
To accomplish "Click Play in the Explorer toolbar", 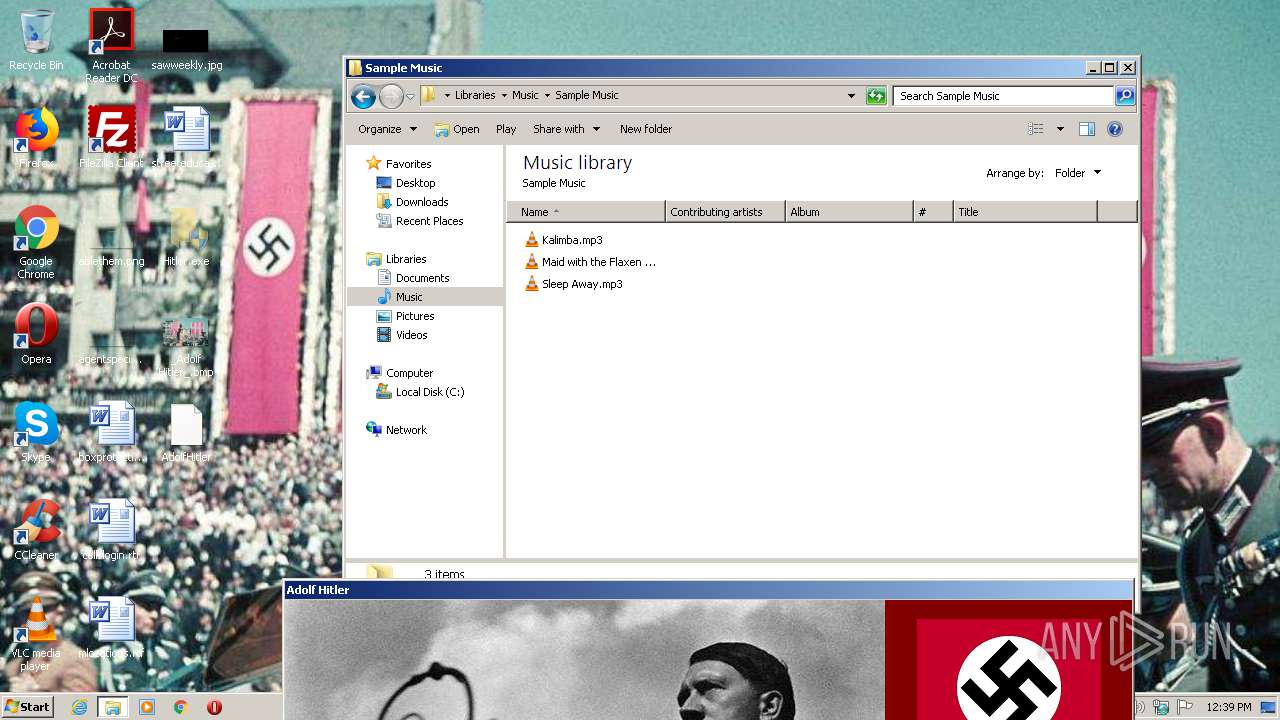I will [x=506, y=129].
